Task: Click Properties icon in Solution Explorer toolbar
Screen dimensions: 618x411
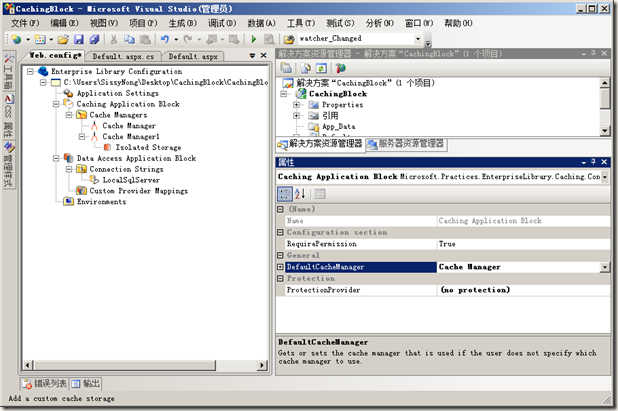Action: (286, 68)
